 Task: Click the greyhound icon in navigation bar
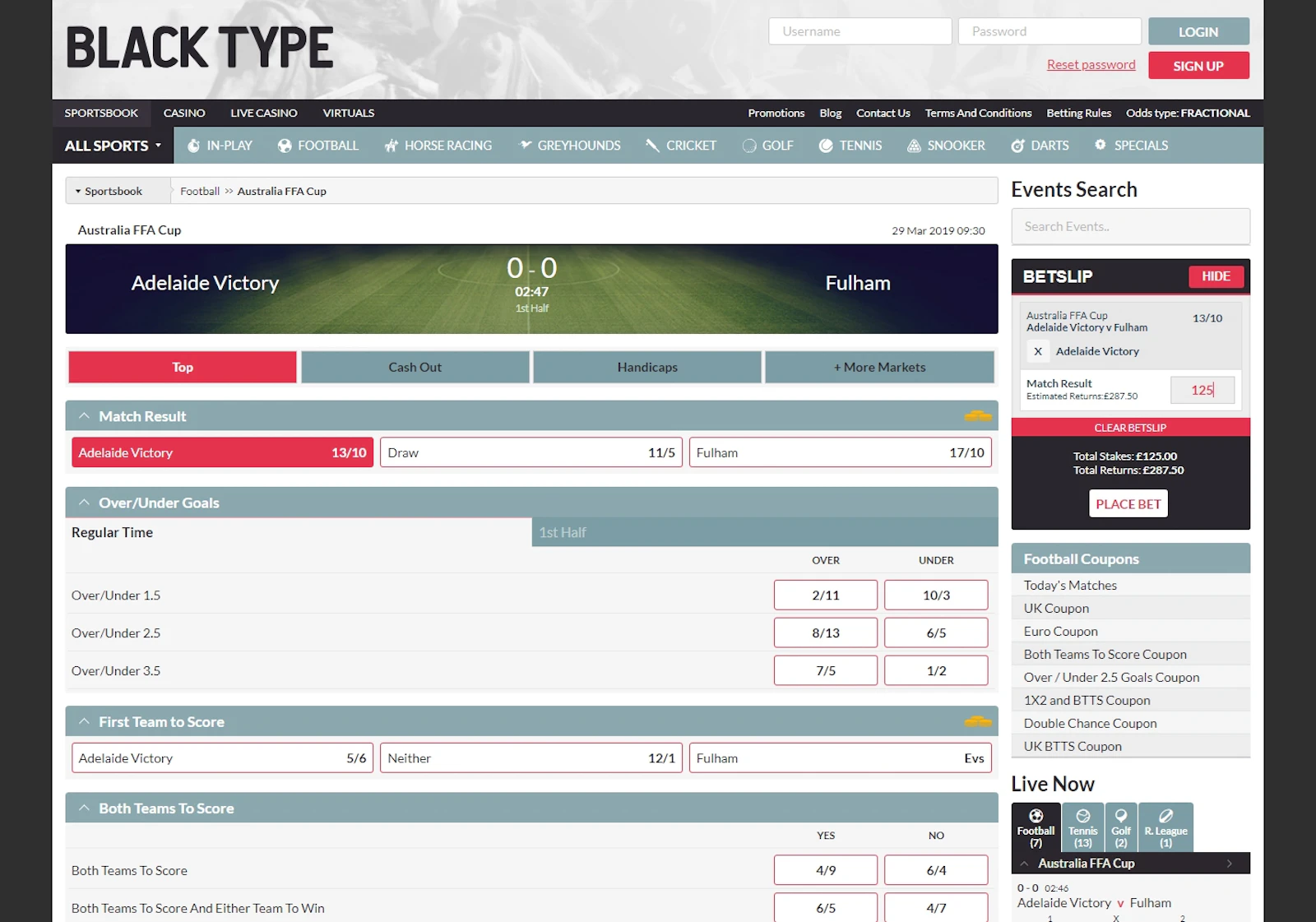[x=525, y=146]
